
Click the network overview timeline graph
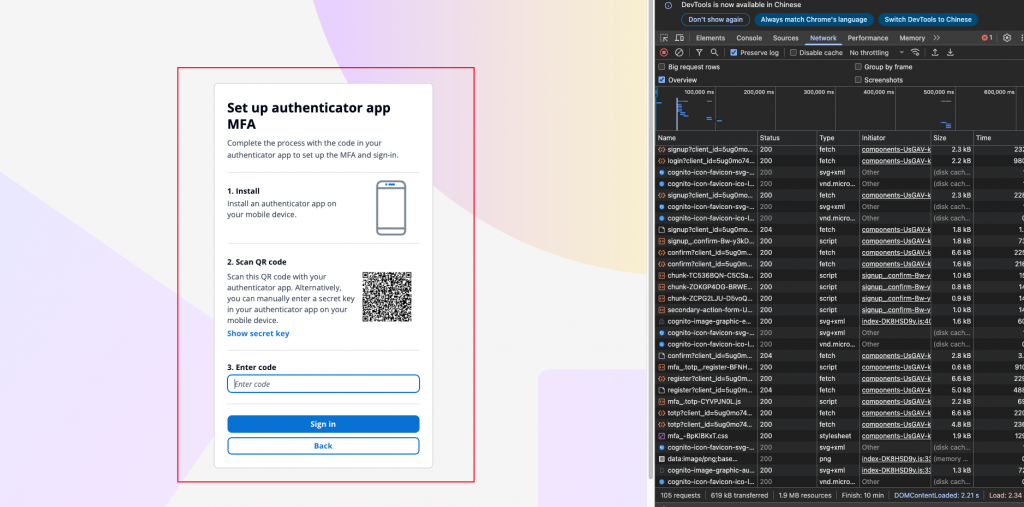point(839,108)
